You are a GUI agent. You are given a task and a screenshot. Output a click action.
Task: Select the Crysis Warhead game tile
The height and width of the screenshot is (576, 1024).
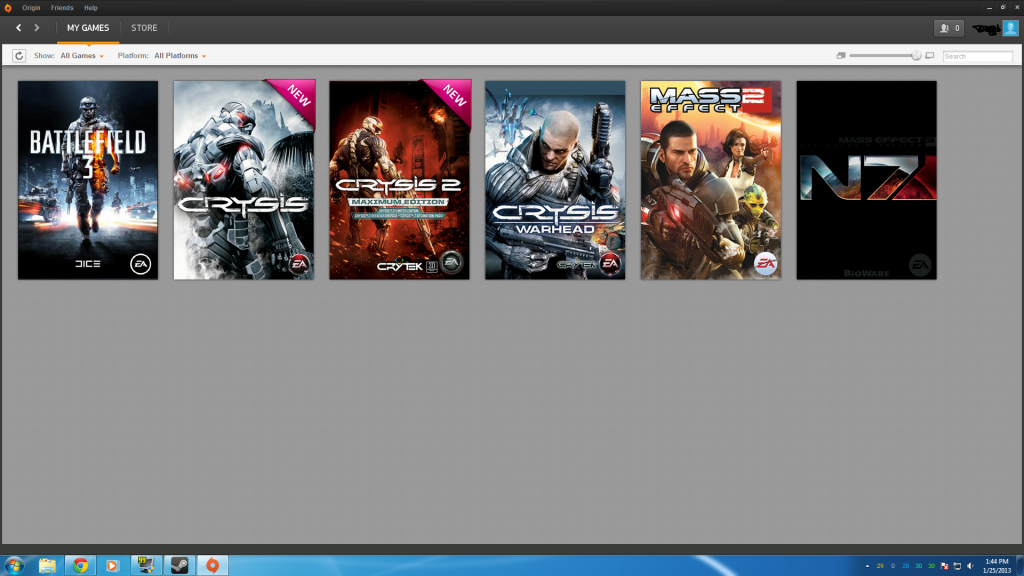click(x=555, y=180)
